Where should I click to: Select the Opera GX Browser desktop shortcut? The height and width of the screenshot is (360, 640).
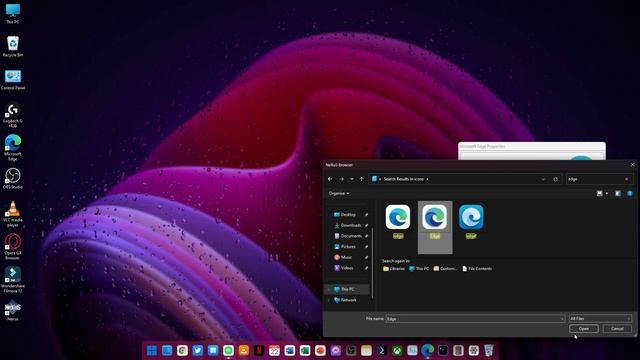[13, 247]
